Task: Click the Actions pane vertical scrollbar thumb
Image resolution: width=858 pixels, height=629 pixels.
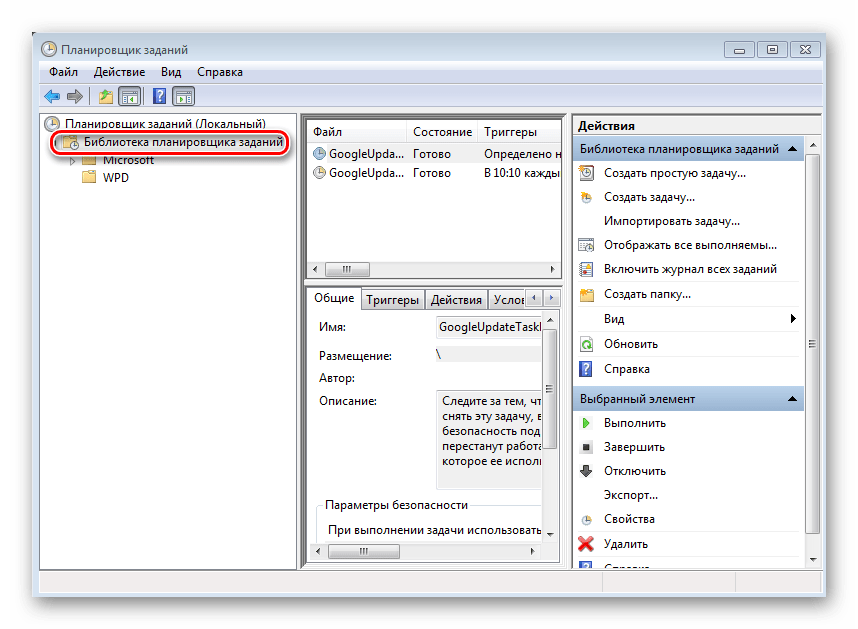Action: [x=813, y=343]
